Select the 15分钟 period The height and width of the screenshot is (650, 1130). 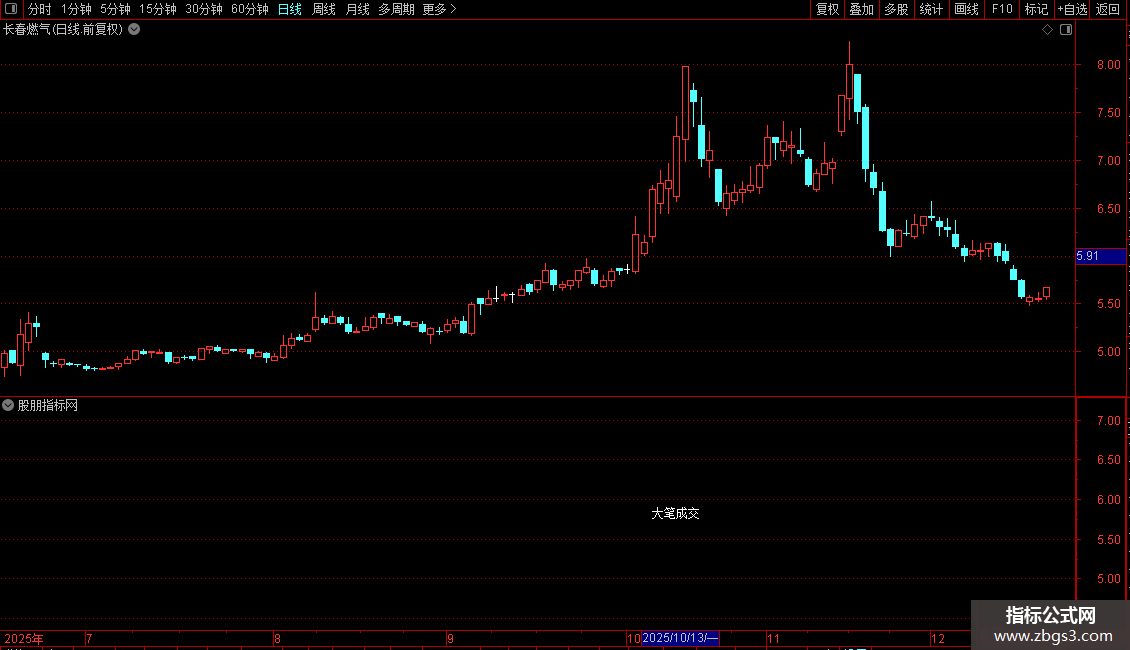coord(158,9)
